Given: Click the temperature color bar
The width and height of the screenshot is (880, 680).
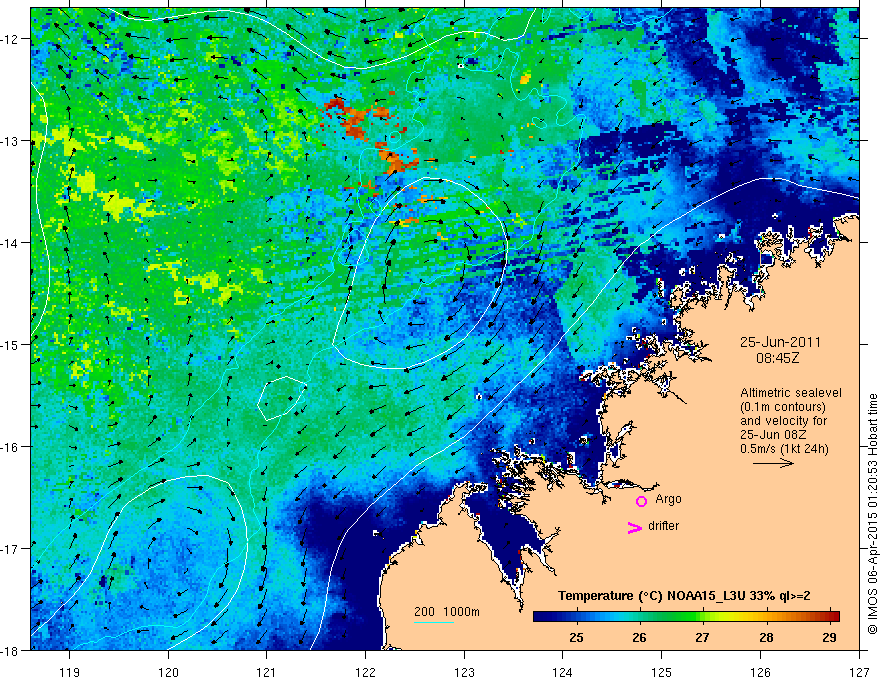Looking at the screenshot, I should pyautogui.click(x=686, y=616).
